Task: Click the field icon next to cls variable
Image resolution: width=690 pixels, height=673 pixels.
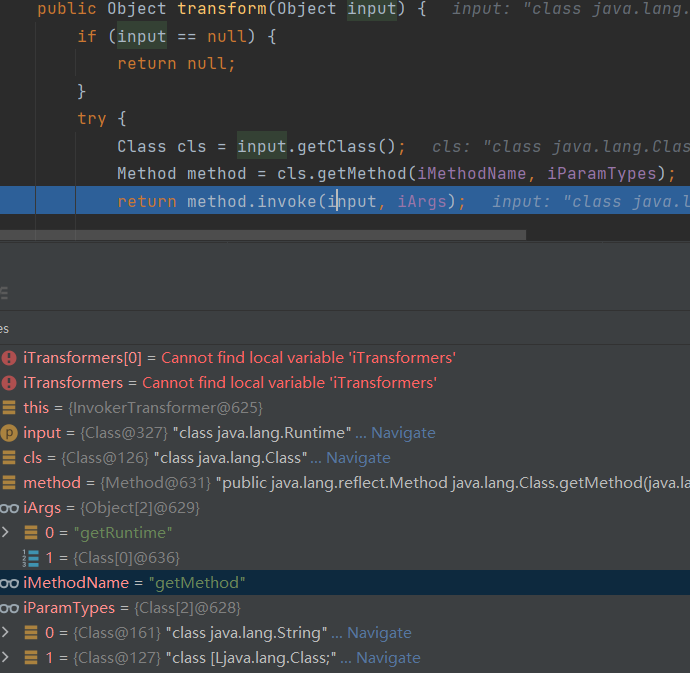Action: pyautogui.click(x=9, y=458)
